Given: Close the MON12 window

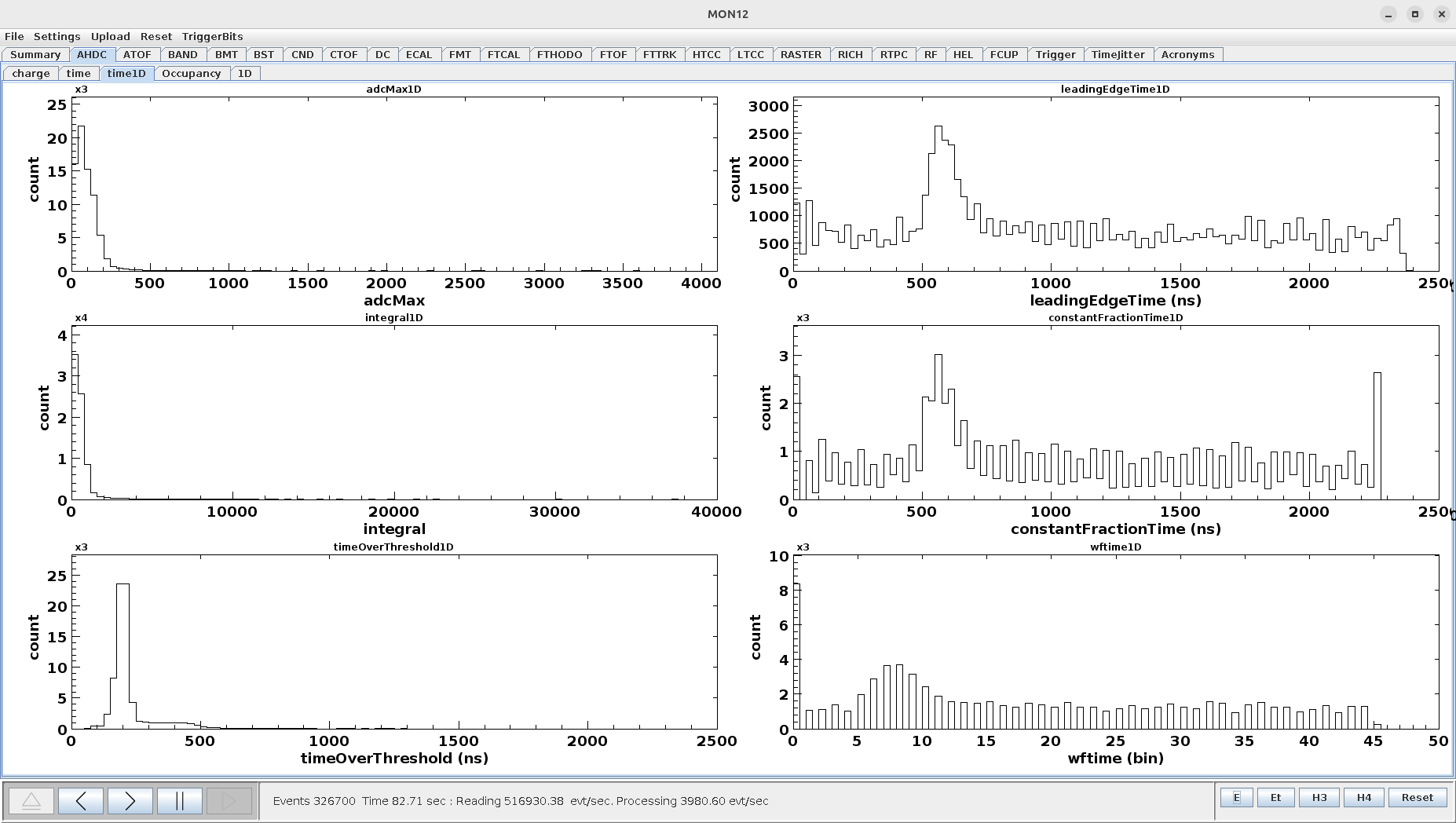Looking at the screenshot, I should pos(1441,14).
